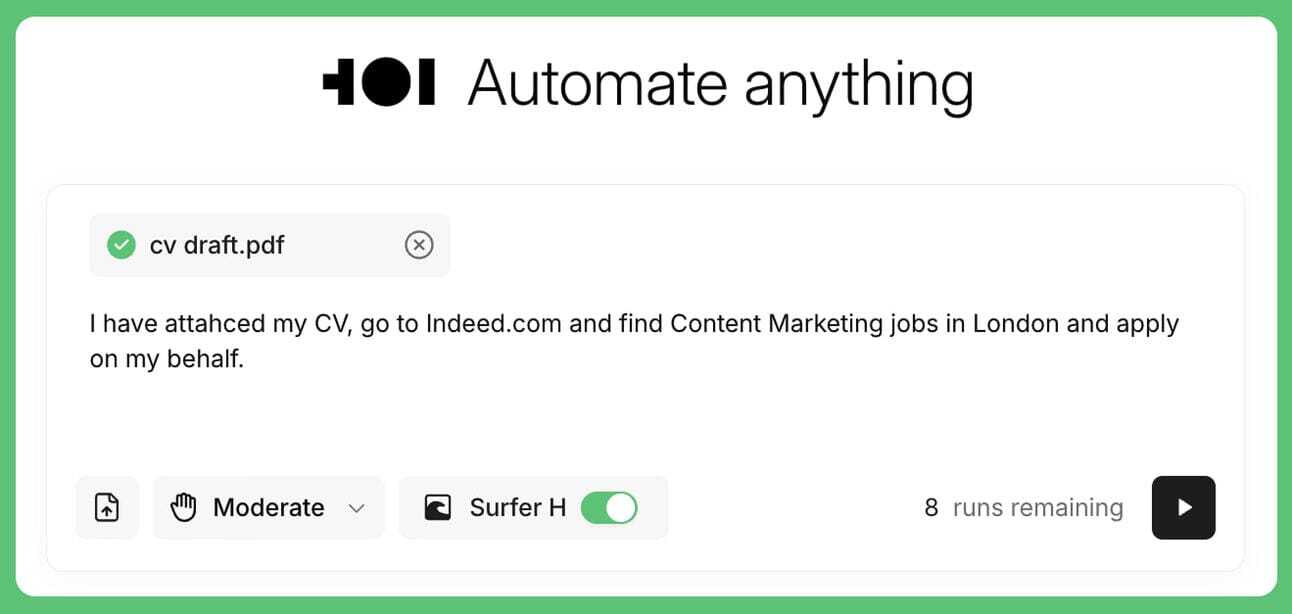Disable the Surfer H toggle switch

tap(609, 507)
